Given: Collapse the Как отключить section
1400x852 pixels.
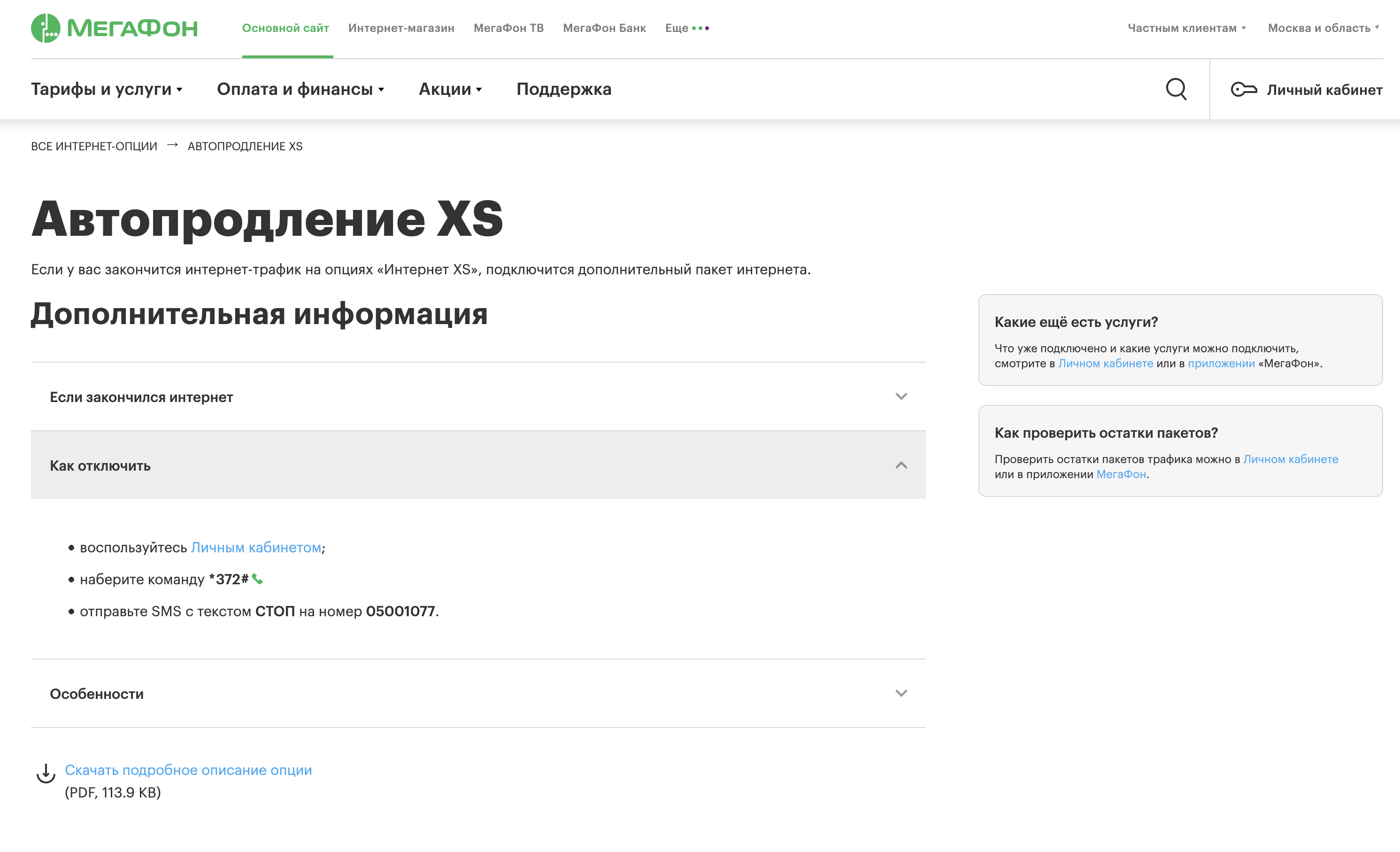Looking at the screenshot, I should pyautogui.click(x=478, y=465).
